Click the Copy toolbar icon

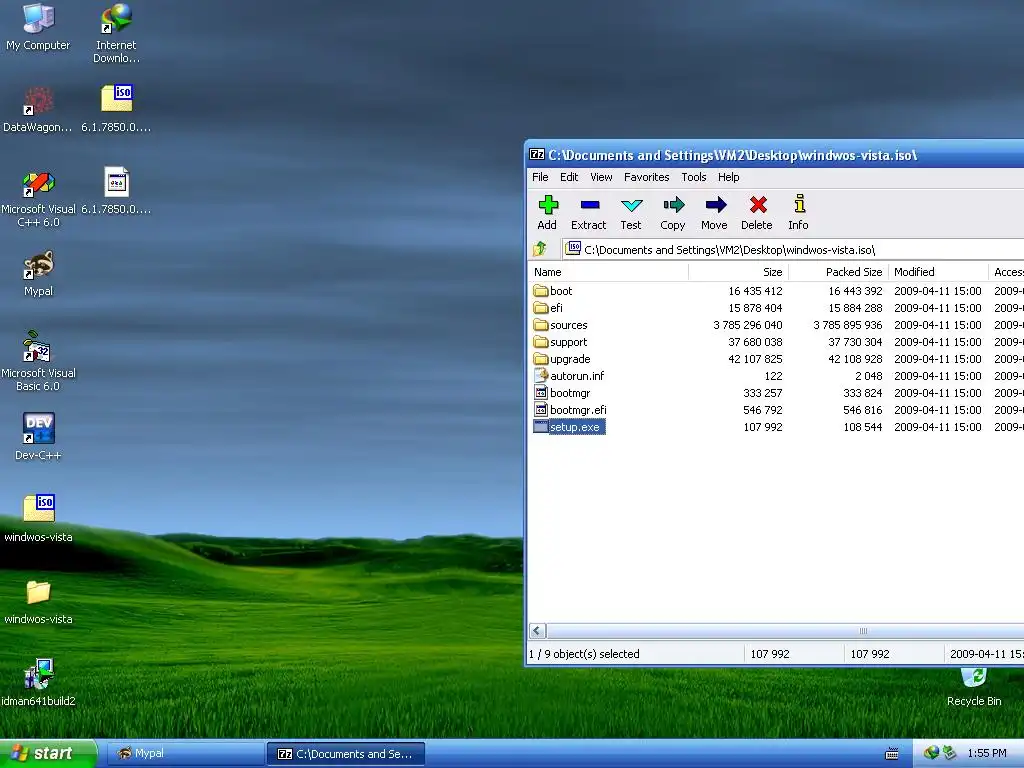[x=673, y=212]
